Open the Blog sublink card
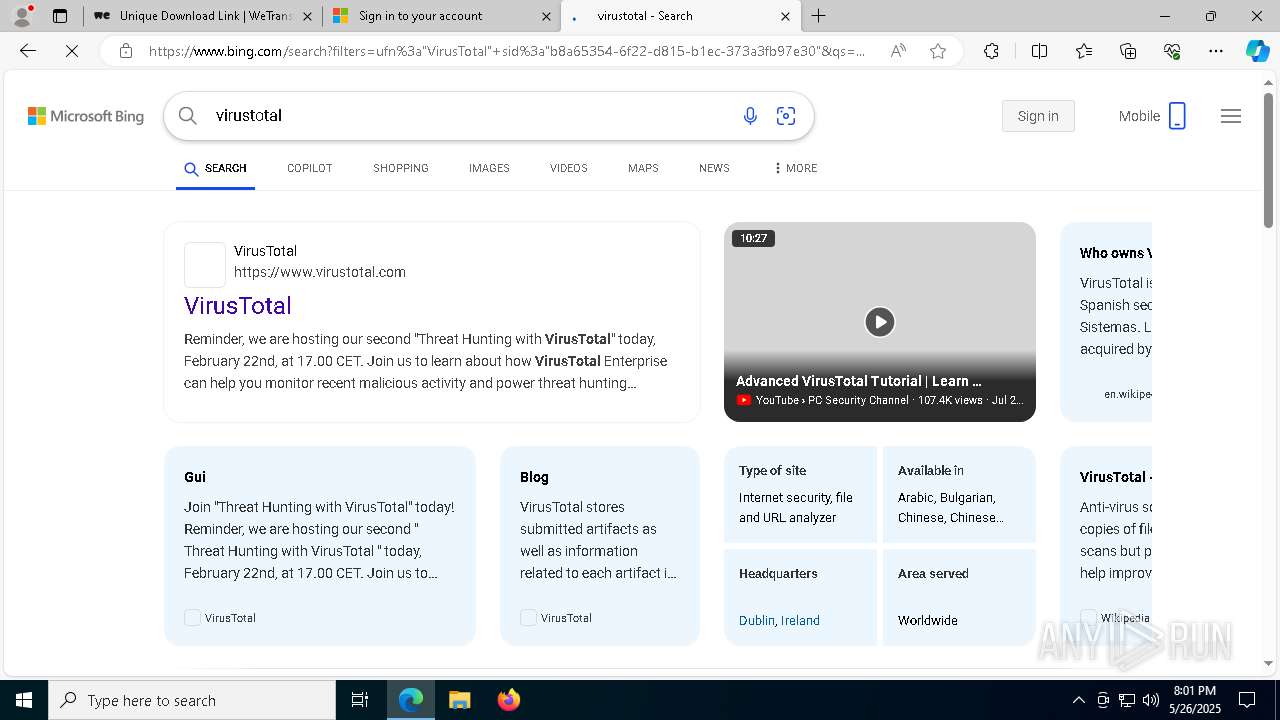This screenshot has width=1280, height=720. pyautogui.click(x=600, y=545)
